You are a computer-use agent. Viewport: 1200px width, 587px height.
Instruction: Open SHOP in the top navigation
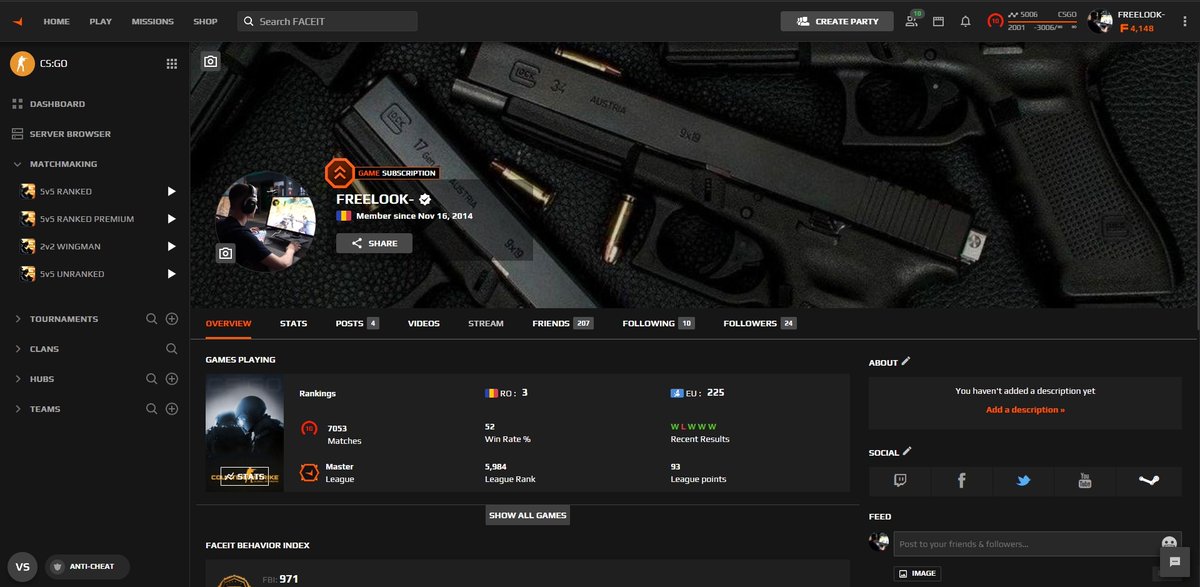tap(206, 21)
